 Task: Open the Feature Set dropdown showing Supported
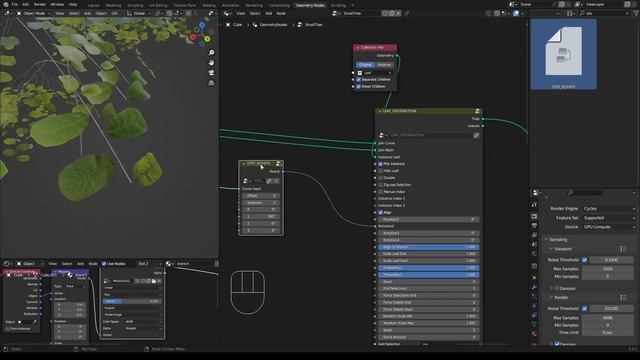tap(609, 218)
